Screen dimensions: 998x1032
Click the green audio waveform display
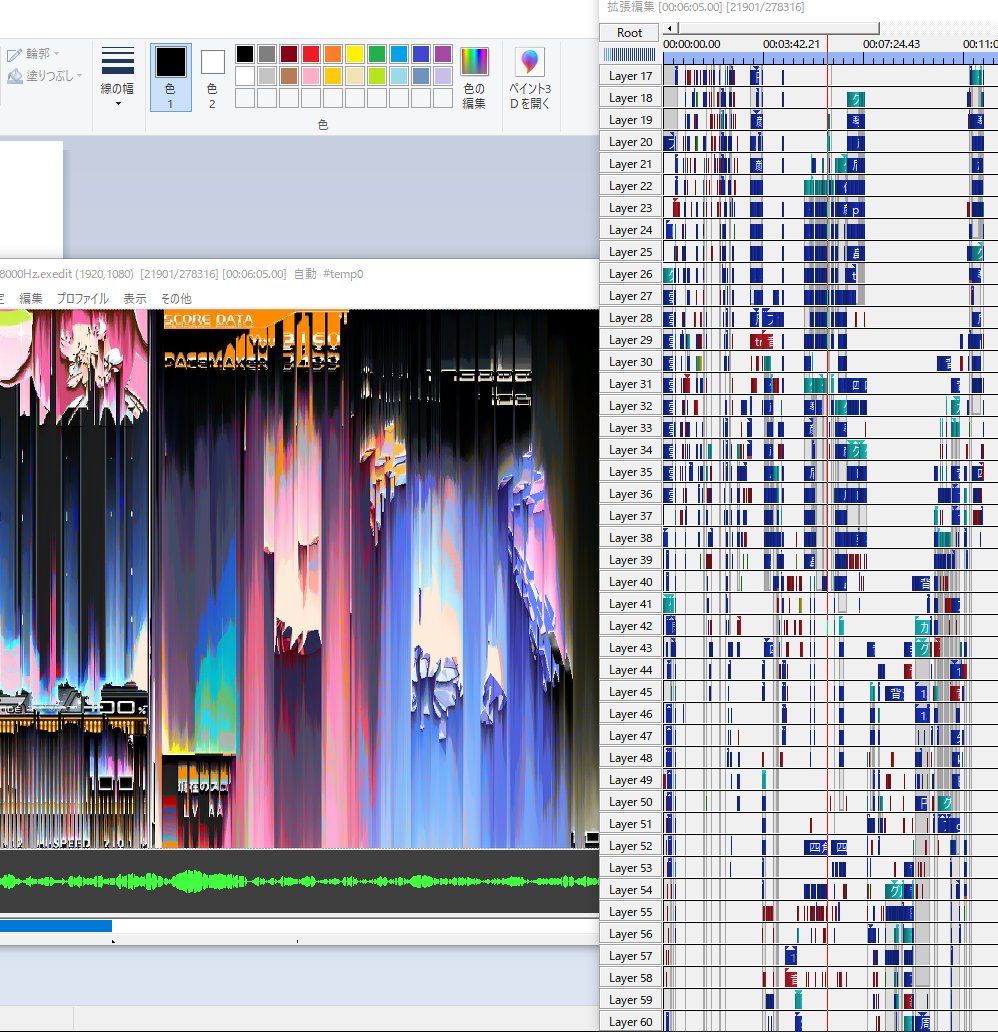[x=299, y=881]
